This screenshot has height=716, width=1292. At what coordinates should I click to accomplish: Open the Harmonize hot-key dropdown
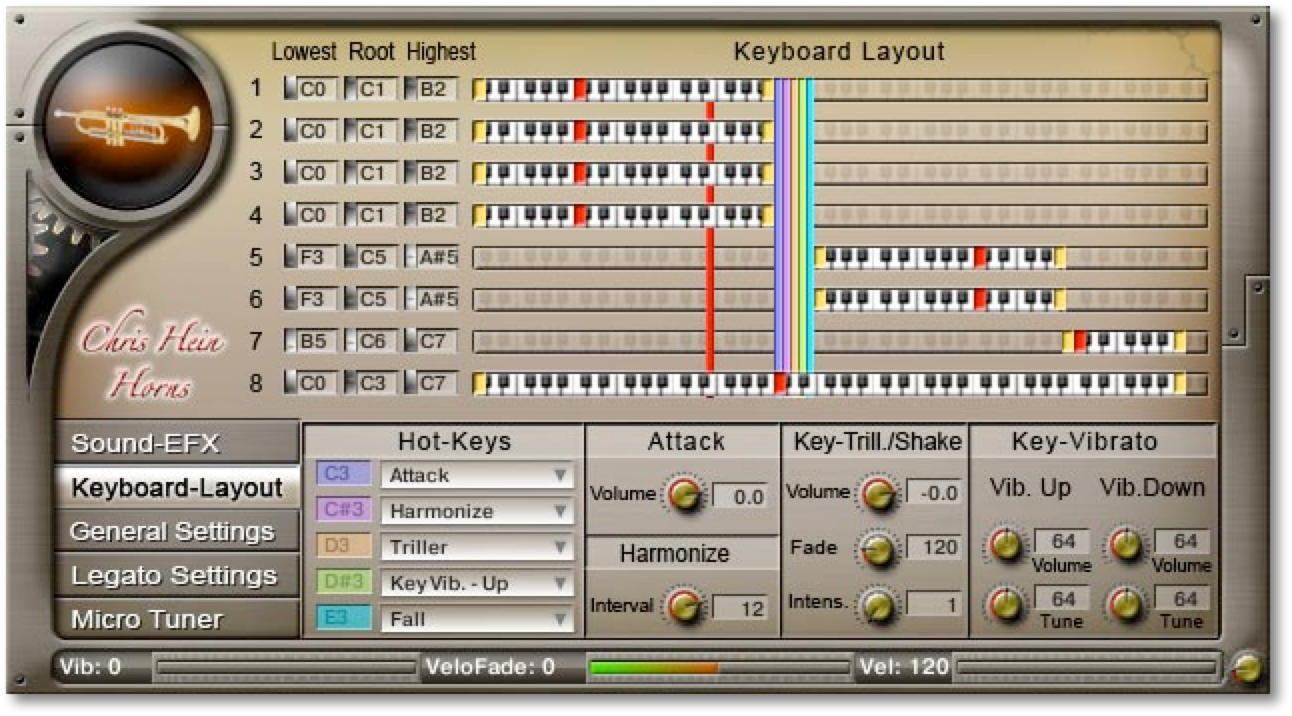477,511
